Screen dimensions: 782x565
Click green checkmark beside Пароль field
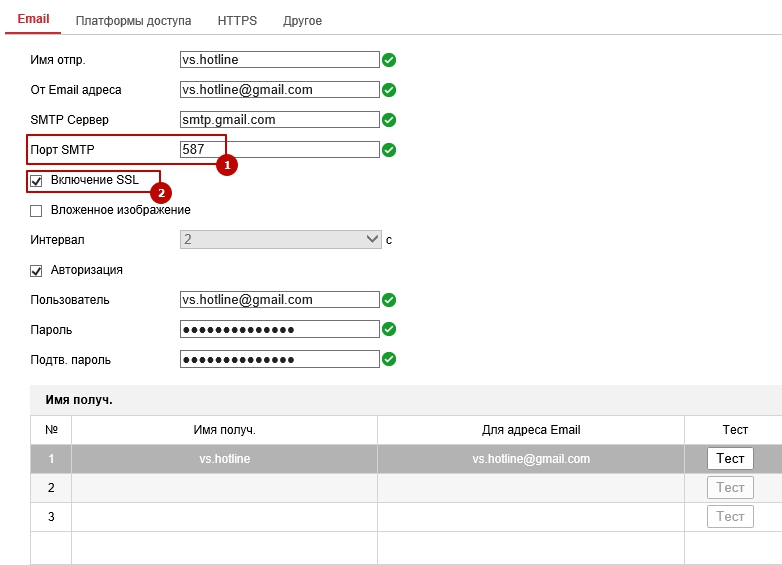click(x=389, y=329)
